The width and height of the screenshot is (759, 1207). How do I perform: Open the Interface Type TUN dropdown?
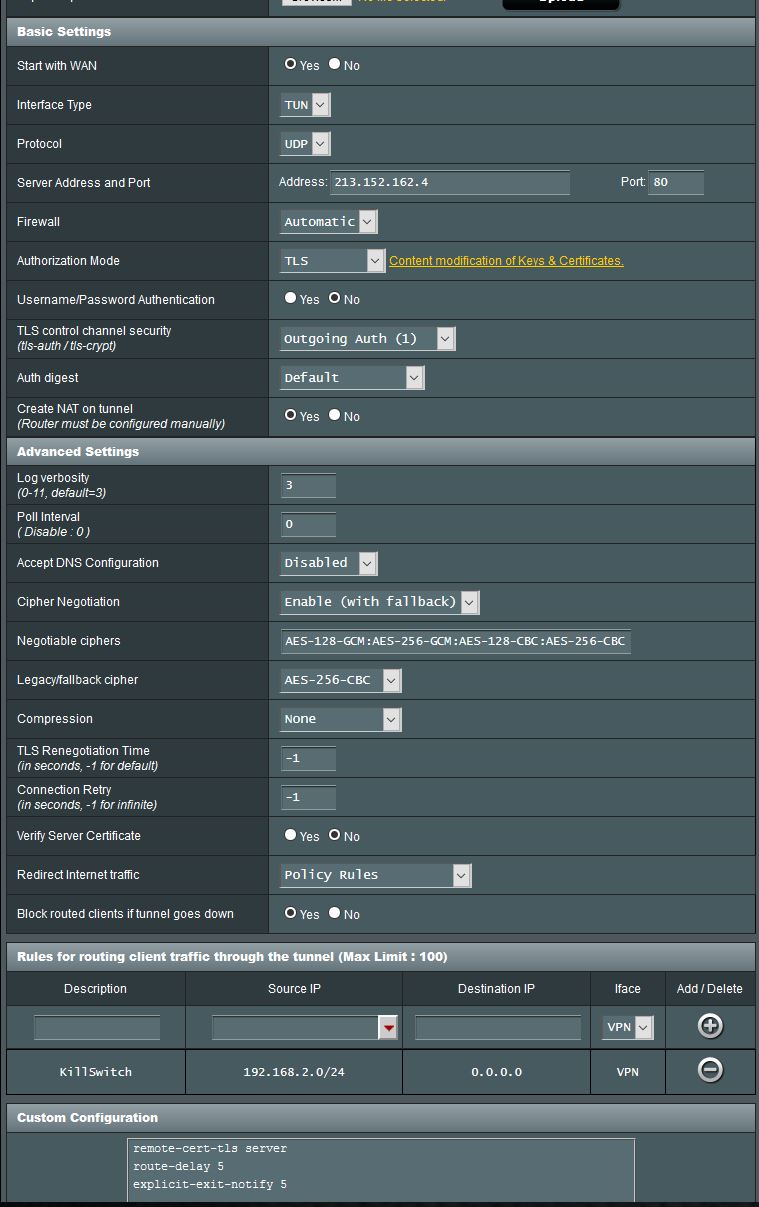pyautogui.click(x=305, y=105)
